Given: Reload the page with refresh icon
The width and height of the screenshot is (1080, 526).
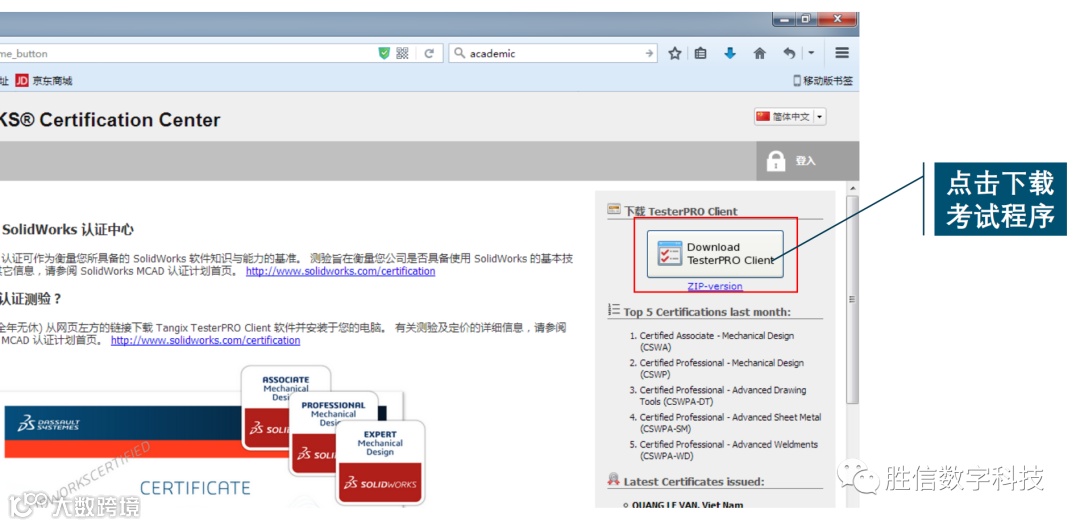Looking at the screenshot, I should 428,53.
